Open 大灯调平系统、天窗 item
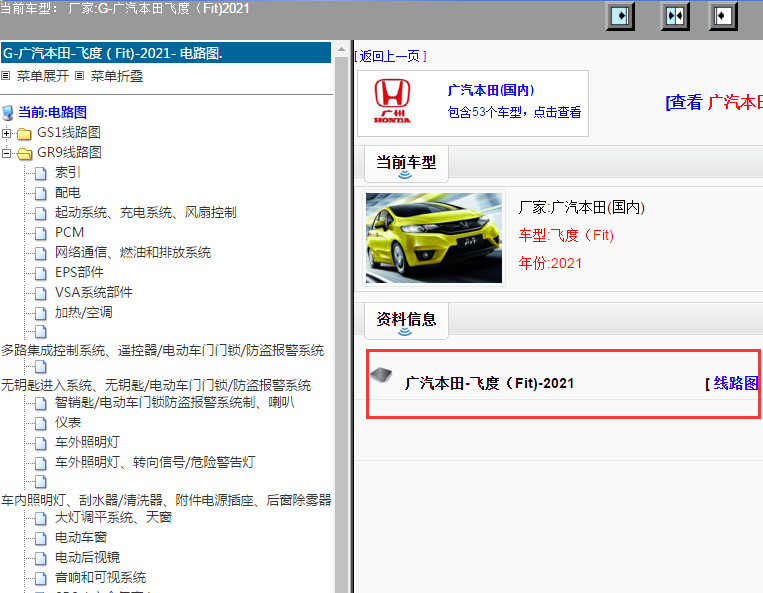This screenshot has width=763, height=593. point(113,518)
